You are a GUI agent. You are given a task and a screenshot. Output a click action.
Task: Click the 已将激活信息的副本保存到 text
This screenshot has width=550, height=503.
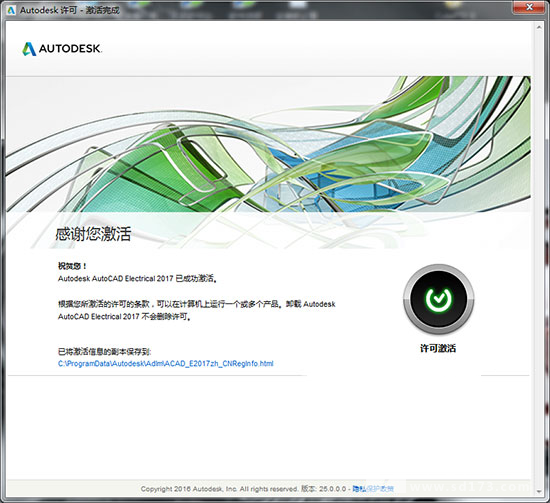click(105, 351)
